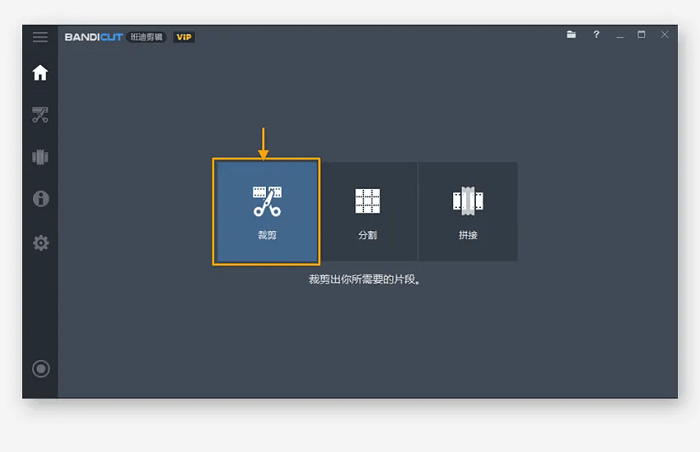Open the hamburger menu in the title bar

coord(40,37)
